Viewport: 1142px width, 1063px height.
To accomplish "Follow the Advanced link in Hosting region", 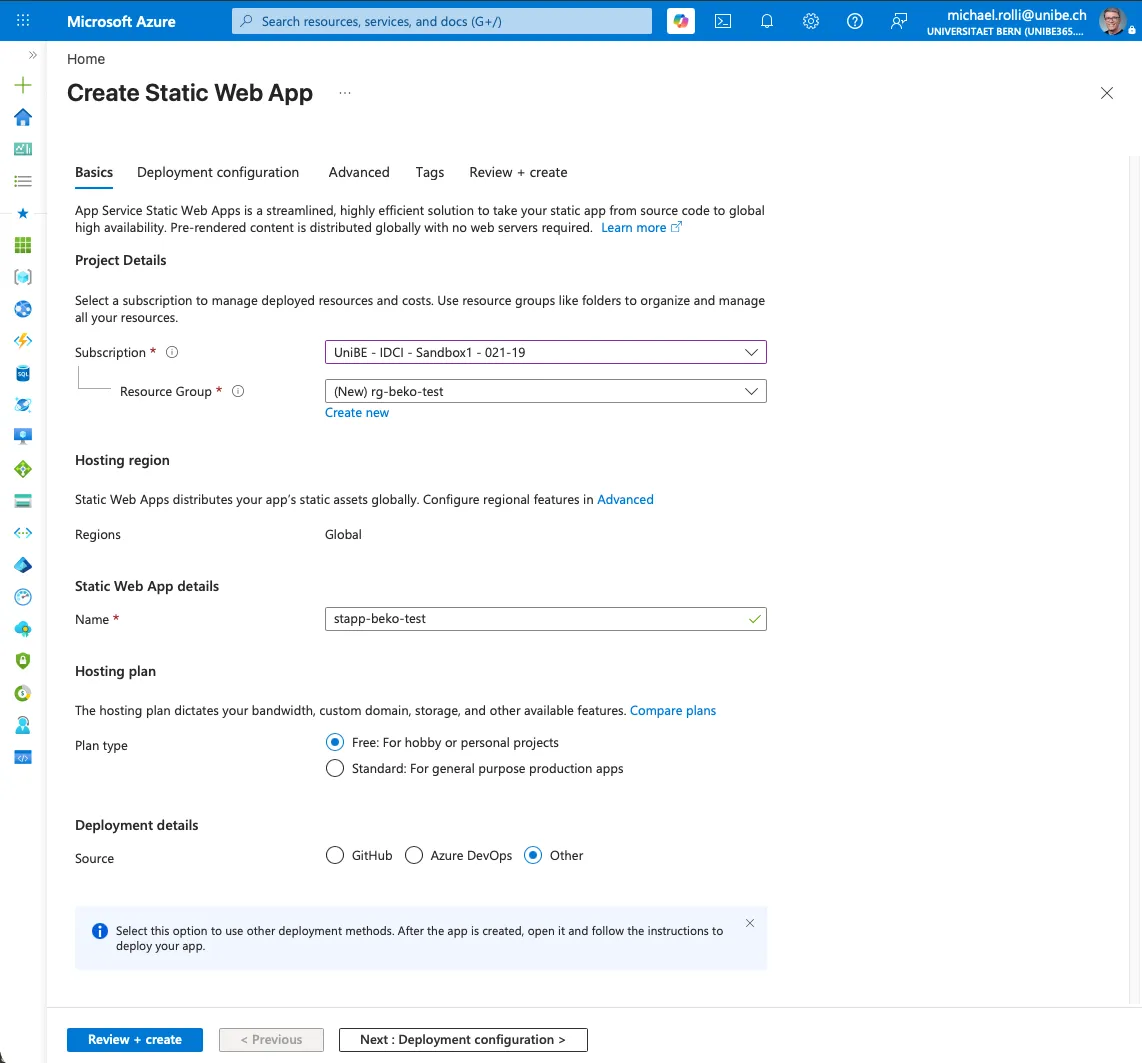I will pos(625,499).
